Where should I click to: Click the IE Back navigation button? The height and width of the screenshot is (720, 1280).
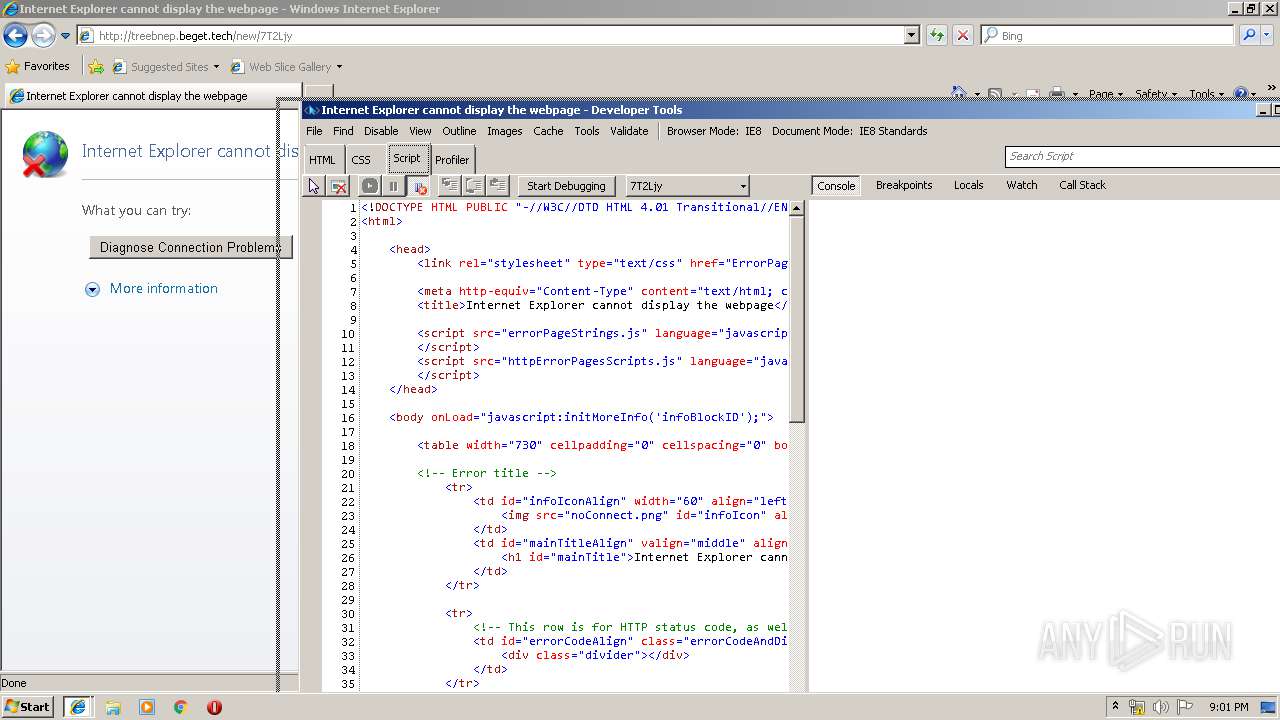pyautogui.click(x=15, y=36)
